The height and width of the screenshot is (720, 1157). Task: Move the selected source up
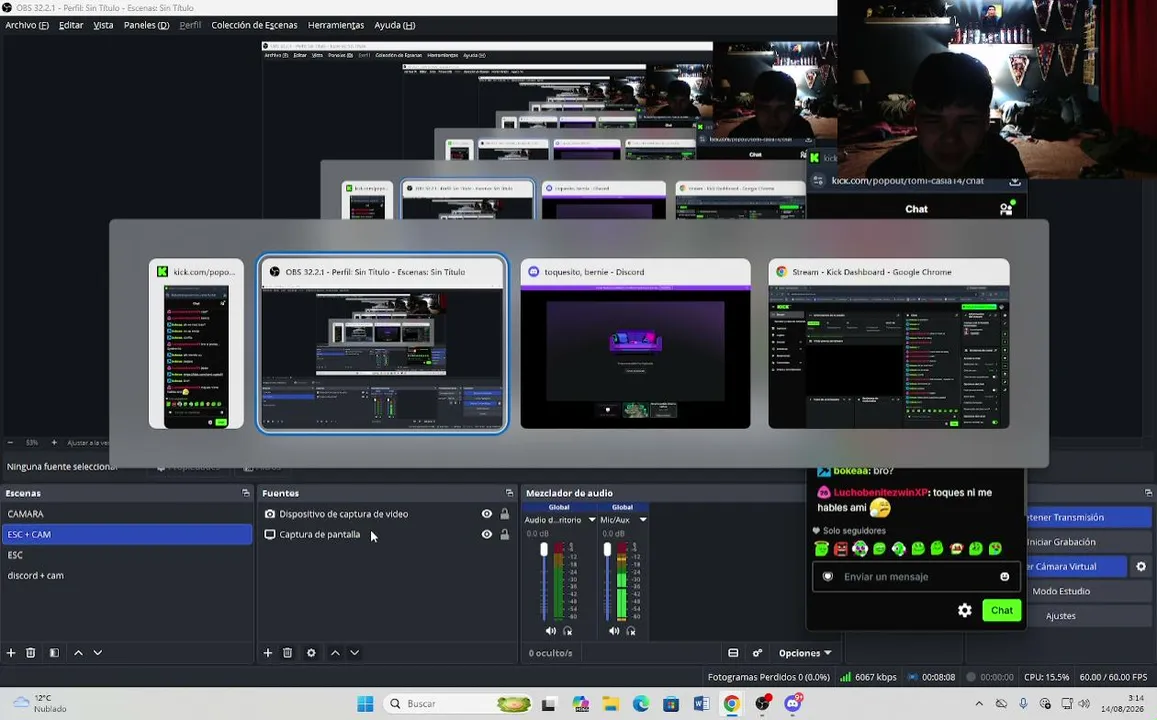coord(335,653)
